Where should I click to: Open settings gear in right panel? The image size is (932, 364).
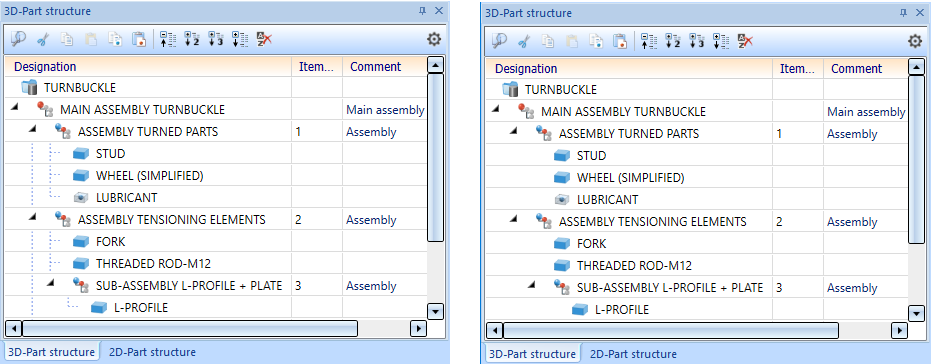tap(915, 41)
